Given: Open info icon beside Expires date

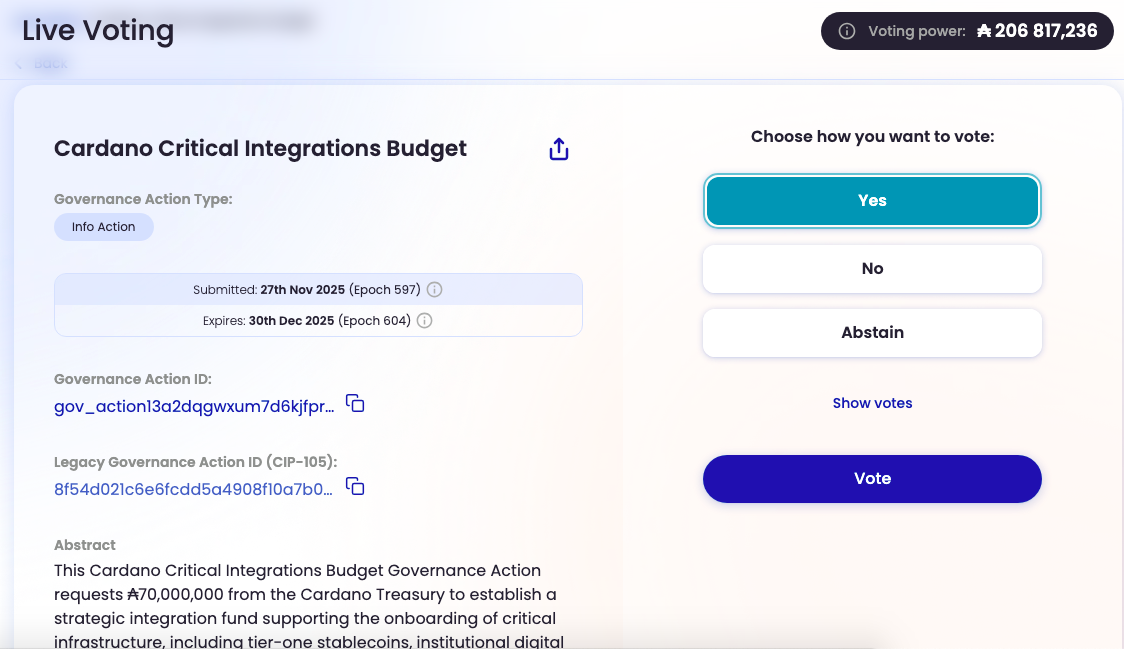Looking at the screenshot, I should coord(424,321).
